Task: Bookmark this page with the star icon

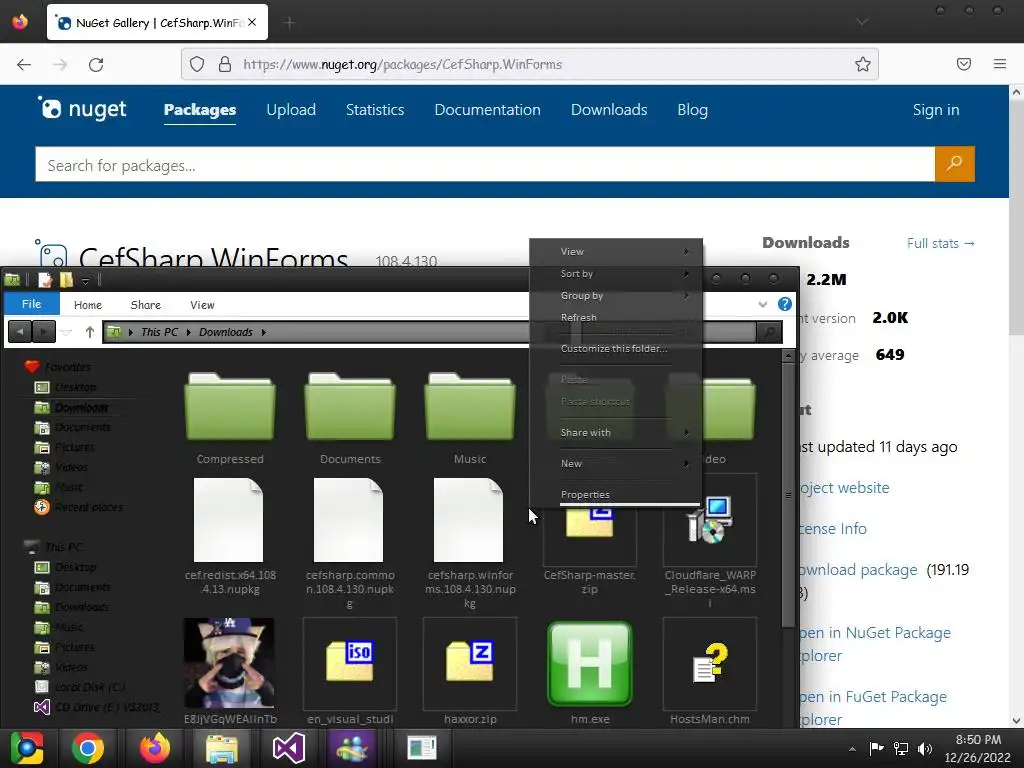Action: click(862, 64)
